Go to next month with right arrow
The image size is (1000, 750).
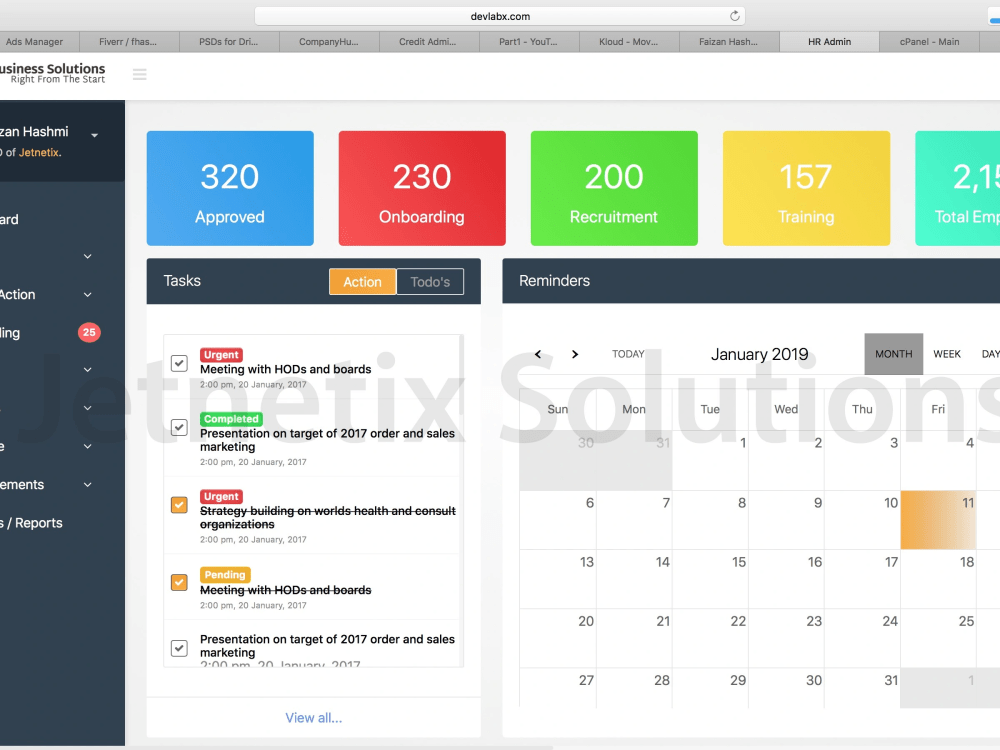575,354
